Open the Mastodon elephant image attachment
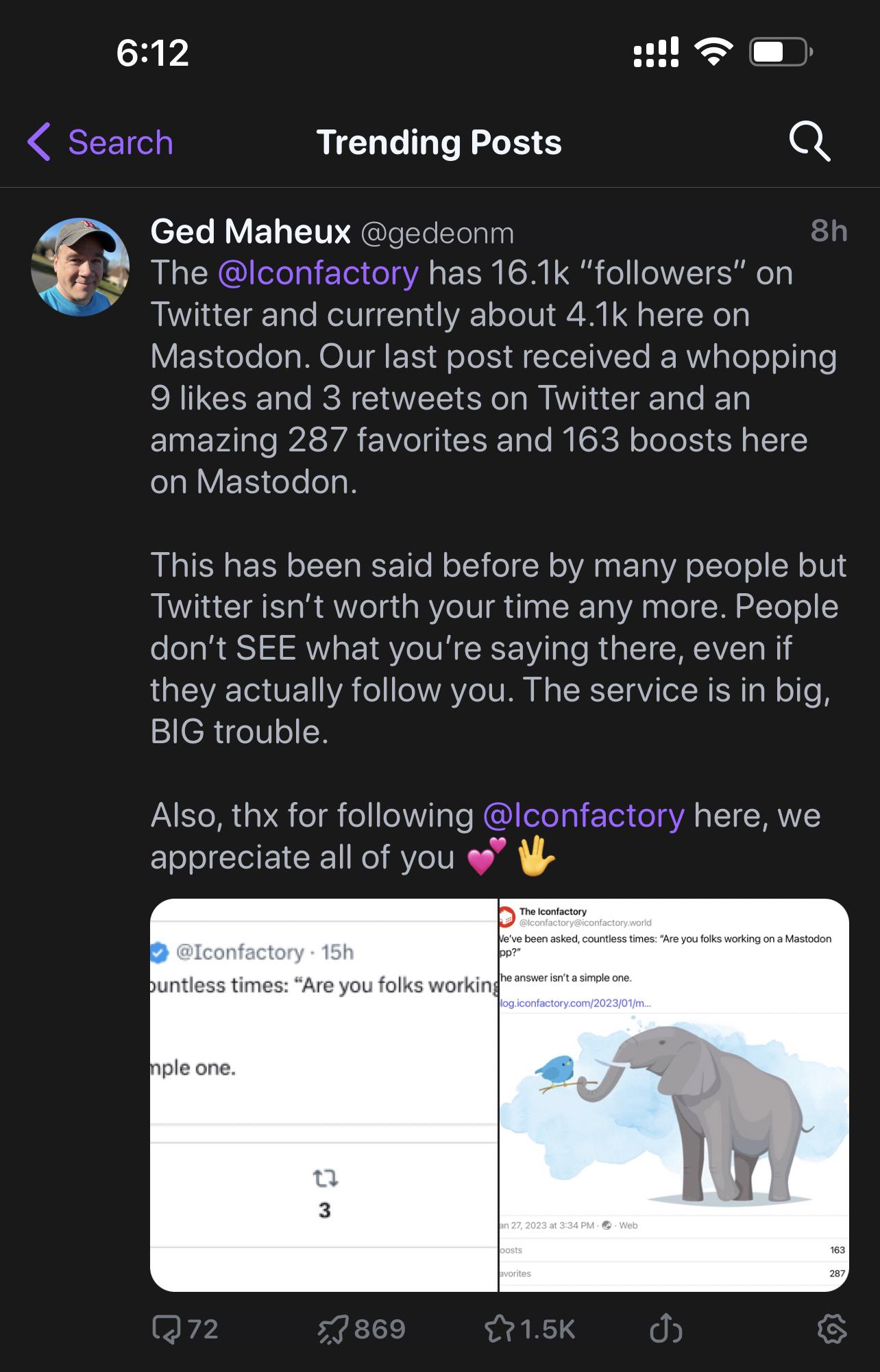The image size is (880, 1372). [674, 1095]
